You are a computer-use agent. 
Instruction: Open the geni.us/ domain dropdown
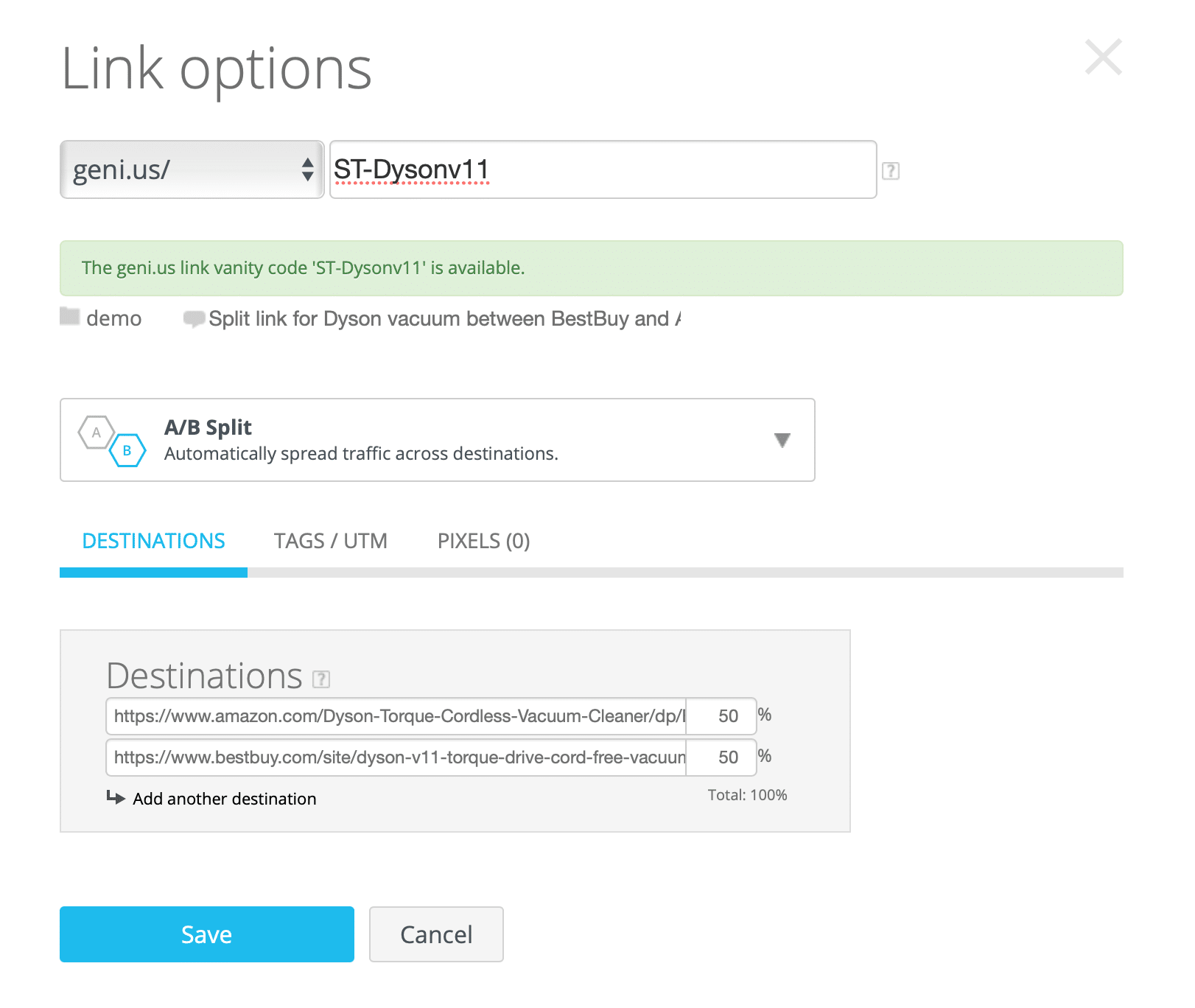point(192,169)
